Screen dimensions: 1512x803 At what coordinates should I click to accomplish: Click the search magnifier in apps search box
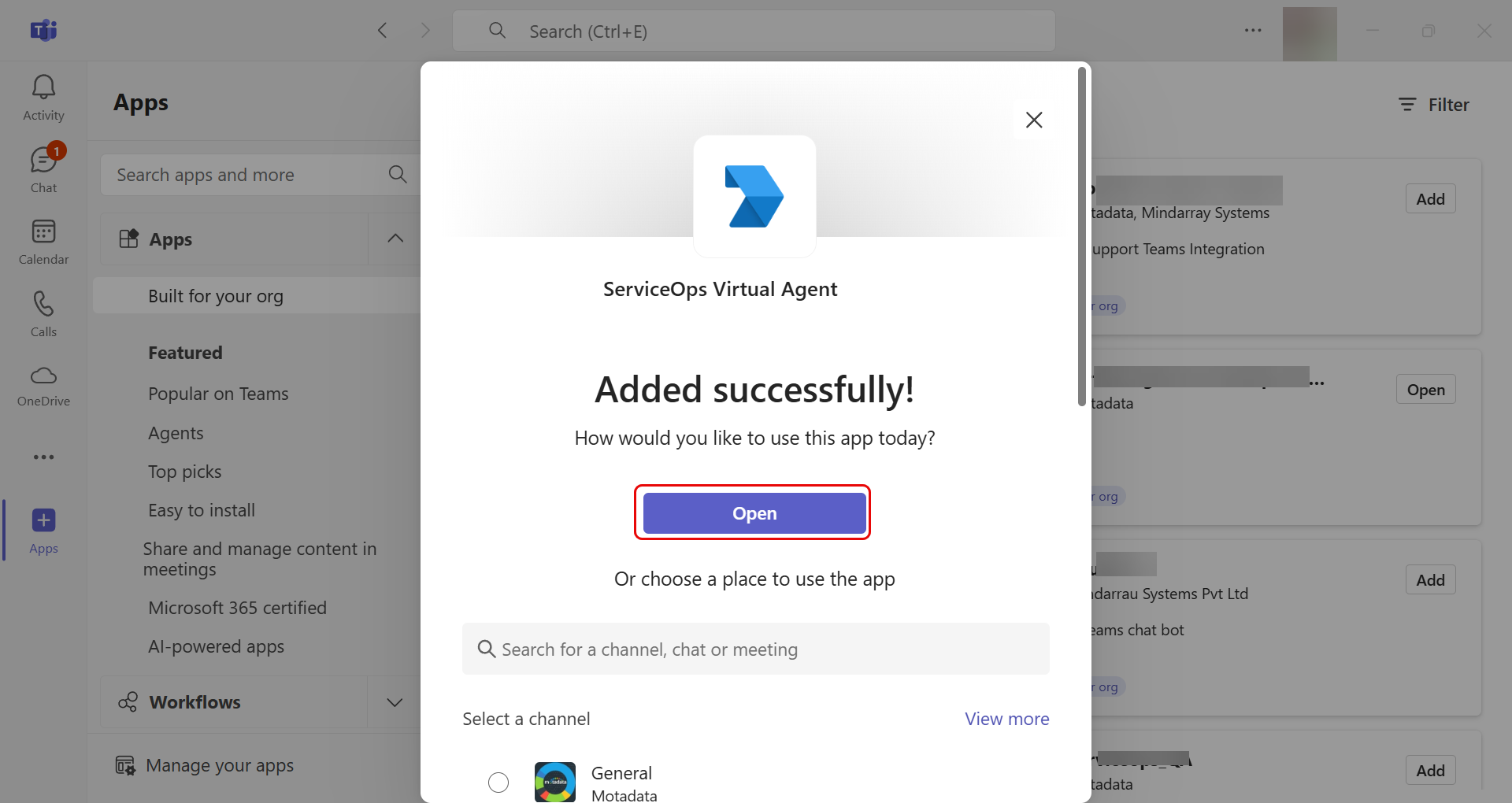coord(398,175)
